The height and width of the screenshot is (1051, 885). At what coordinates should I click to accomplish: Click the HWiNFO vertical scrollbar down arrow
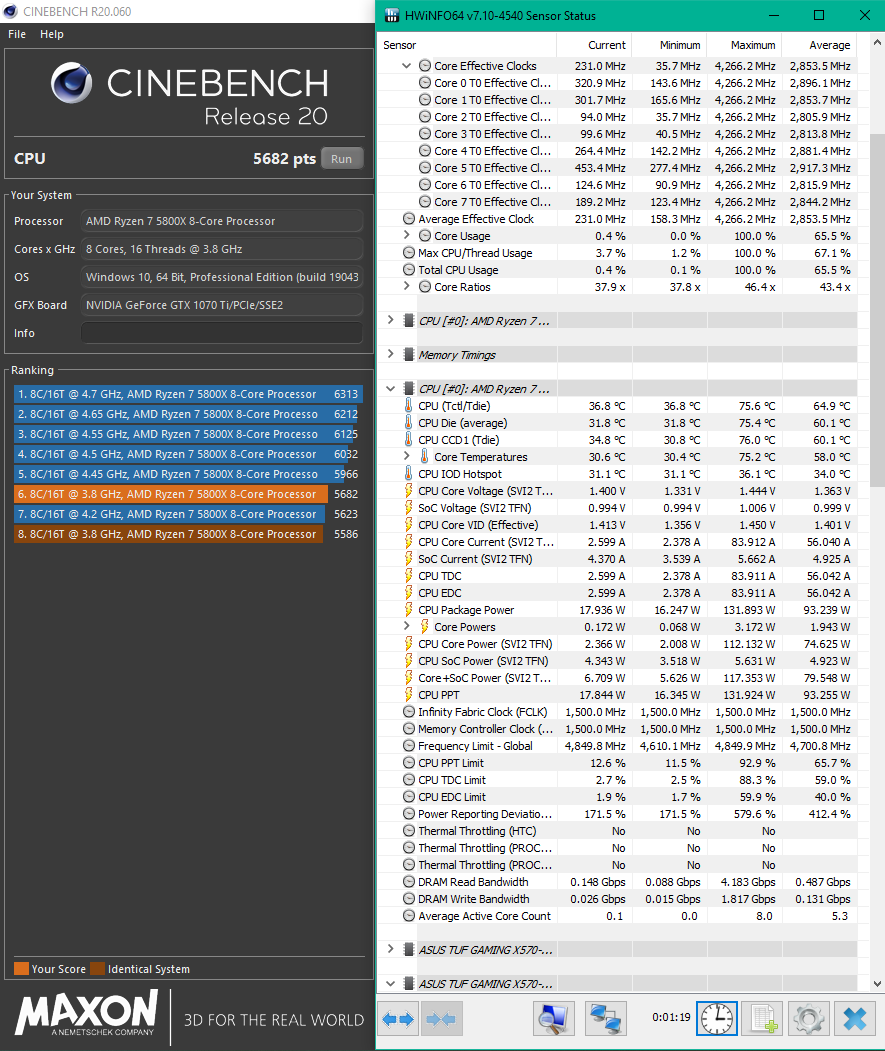click(878, 983)
